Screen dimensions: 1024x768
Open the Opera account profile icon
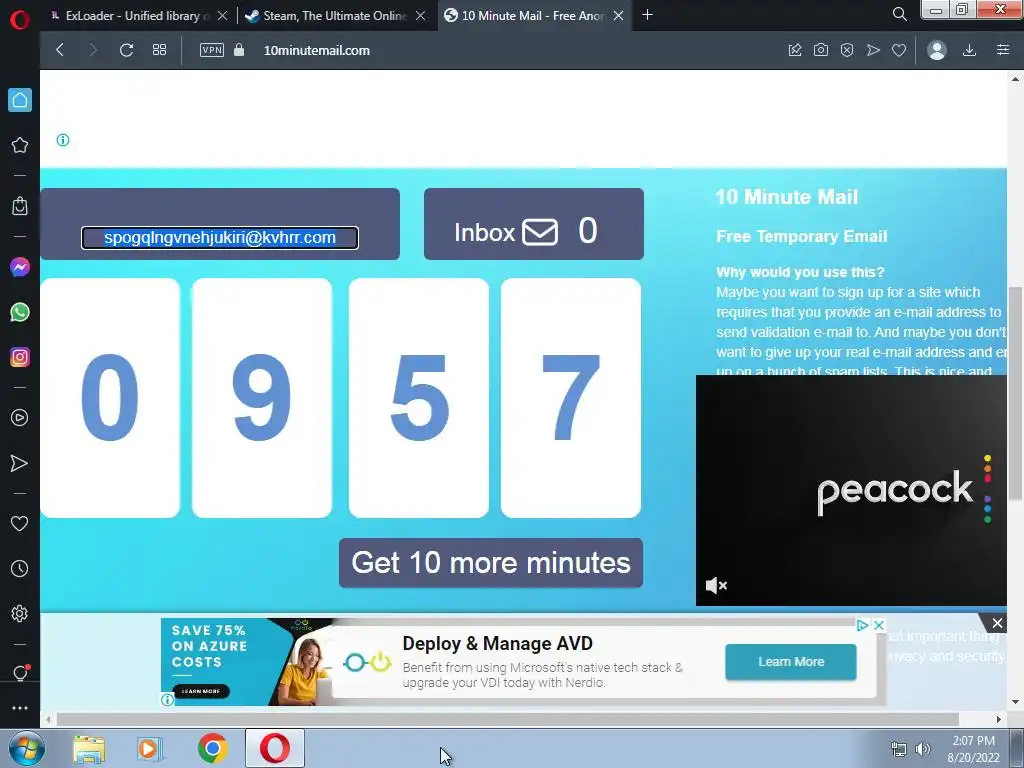point(937,50)
